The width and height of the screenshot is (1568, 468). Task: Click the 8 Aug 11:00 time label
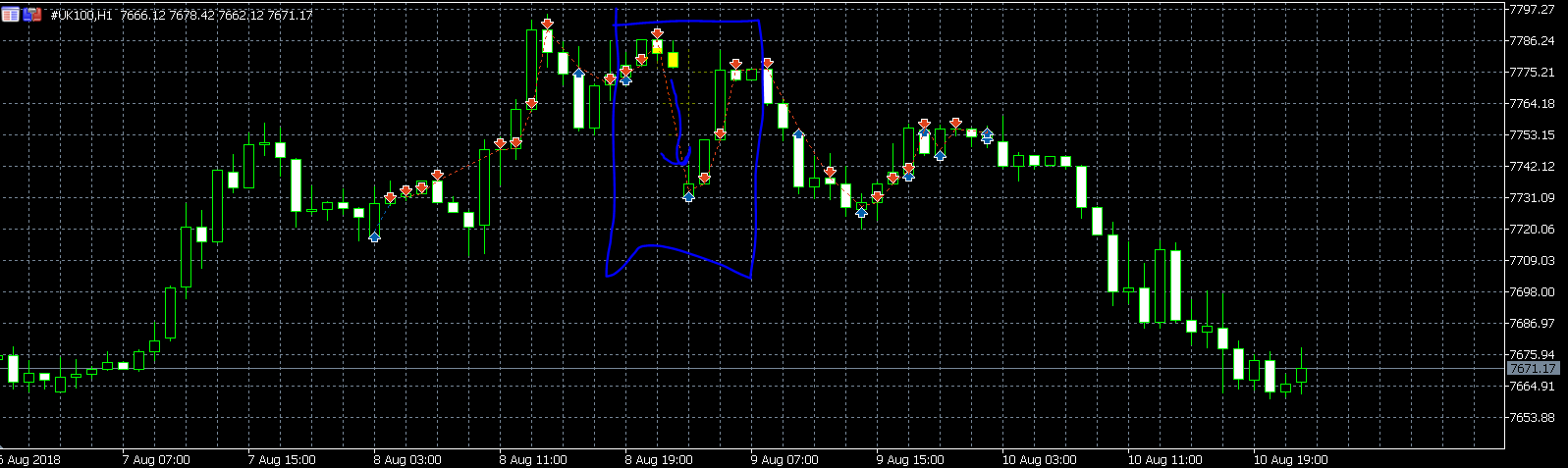[x=533, y=459]
